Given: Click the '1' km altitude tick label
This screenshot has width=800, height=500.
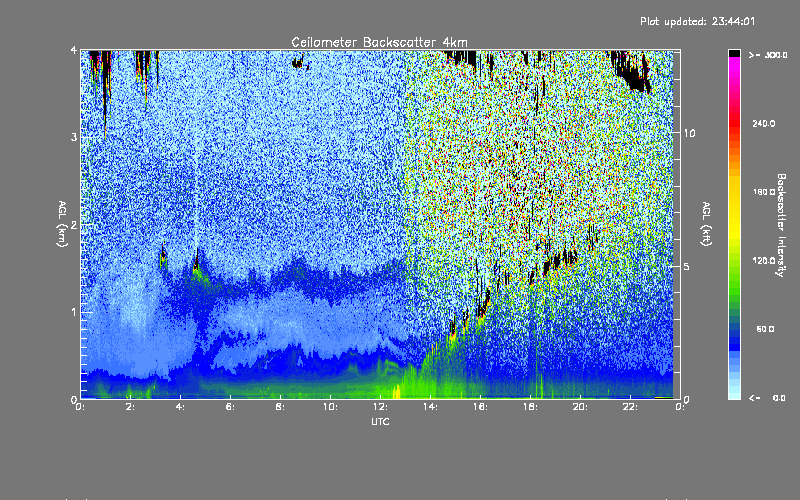Looking at the screenshot, I should [x=74, y=312].
